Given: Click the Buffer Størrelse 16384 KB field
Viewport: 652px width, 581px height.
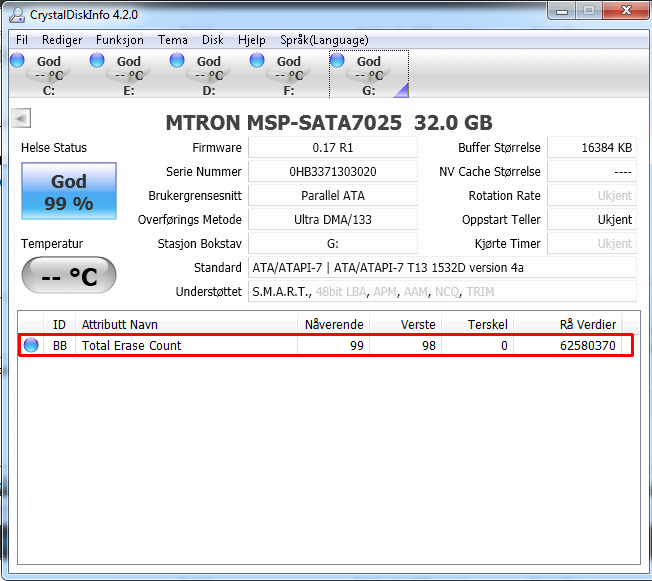Looking at the screenshot, I should pyautogui.click(x=592, y=148).
